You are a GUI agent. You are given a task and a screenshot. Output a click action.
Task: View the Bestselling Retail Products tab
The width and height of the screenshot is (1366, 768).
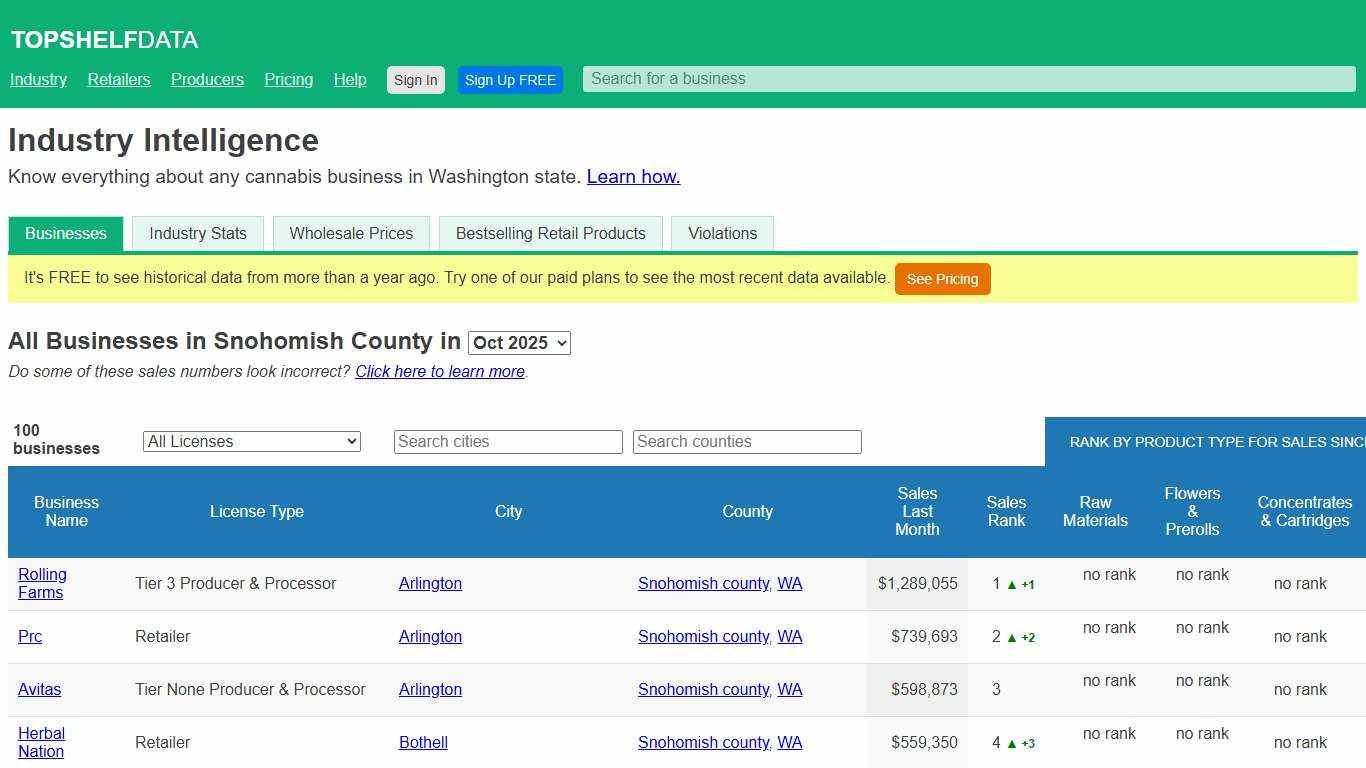[550, 233]
